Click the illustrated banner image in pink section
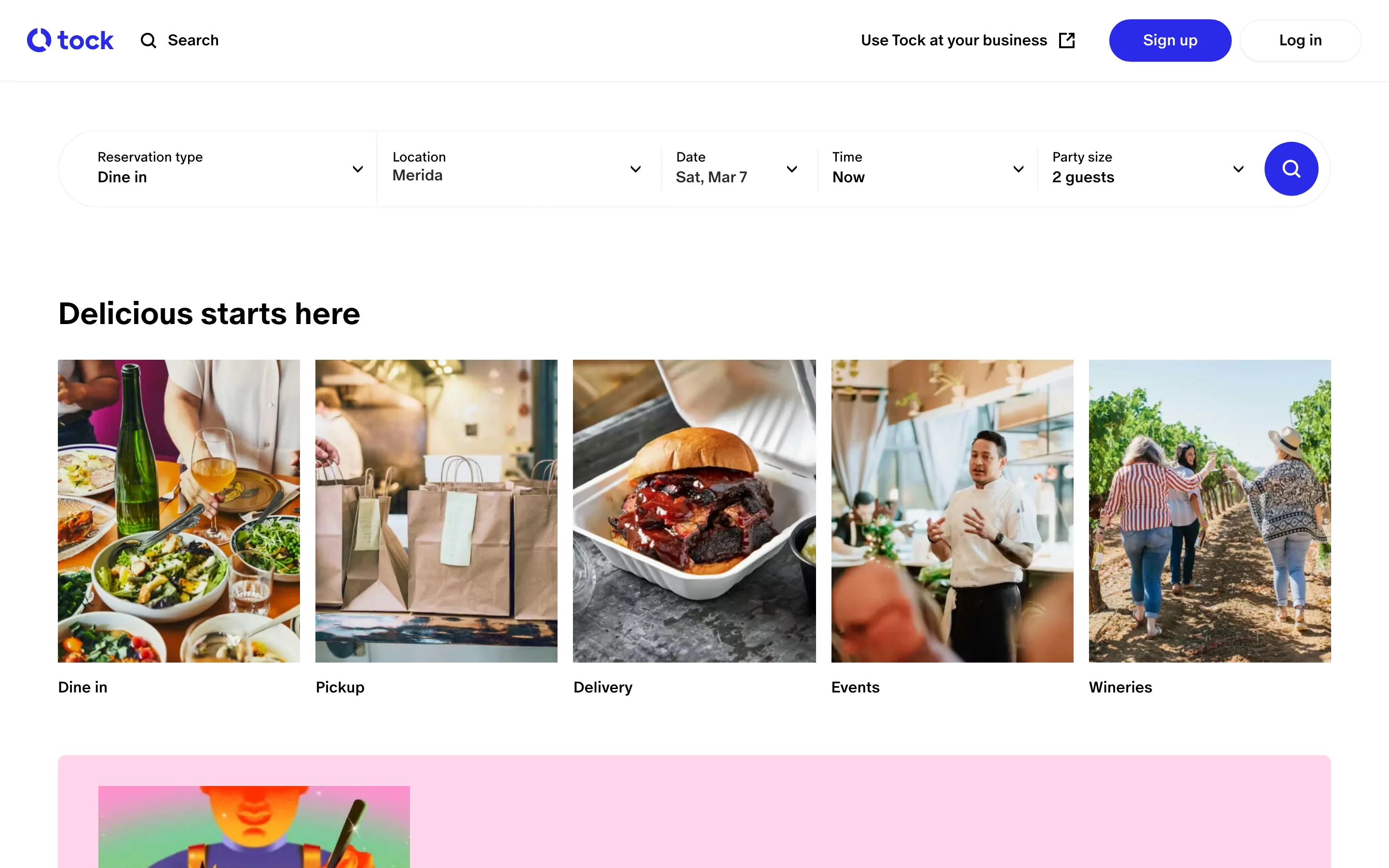The width and height of the screenshot is (1389, 868). [254, 827]
